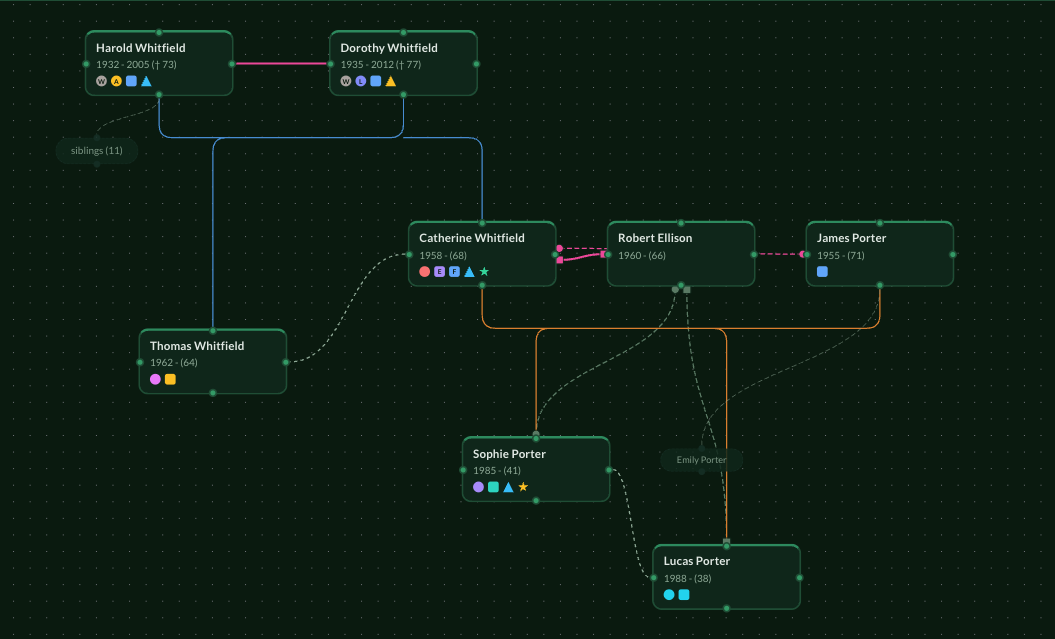
Task: Click the blue square tag on James Porter
Action: tap(822, 272)
